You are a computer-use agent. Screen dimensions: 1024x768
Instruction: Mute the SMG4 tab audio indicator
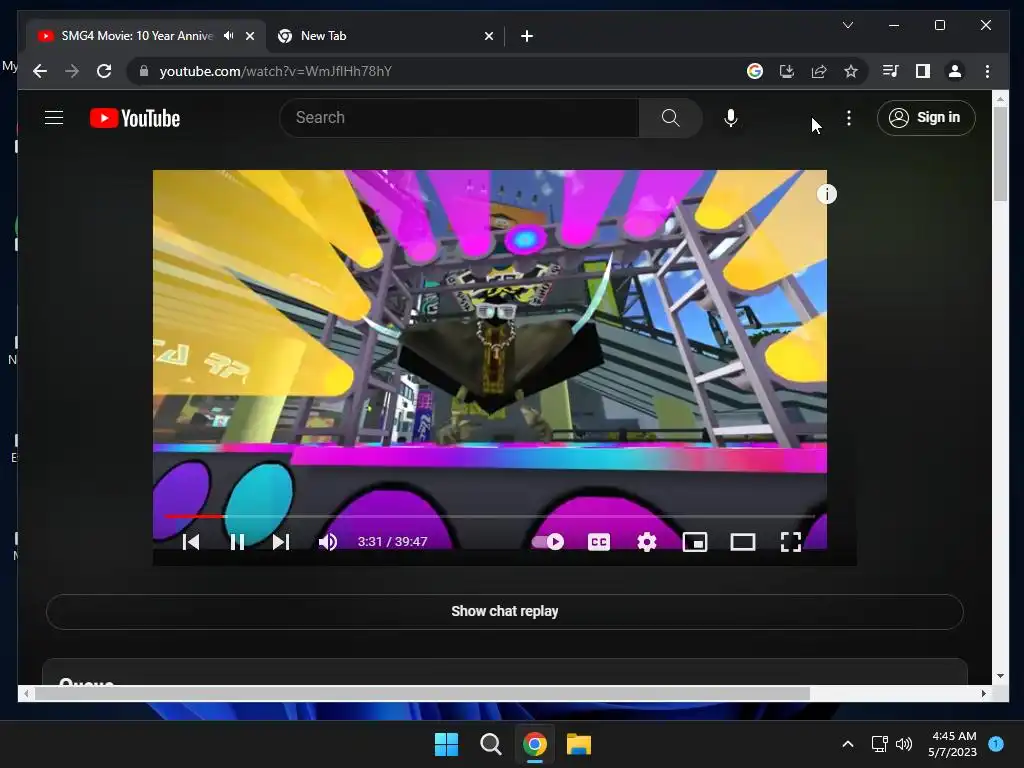[x=228, y=36]
